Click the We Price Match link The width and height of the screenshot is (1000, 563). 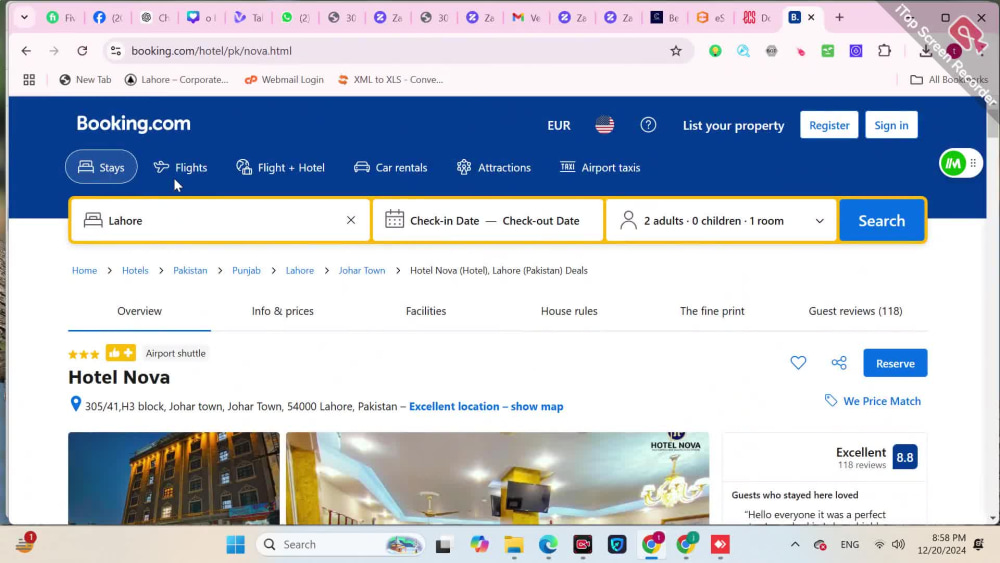point(872,400)
